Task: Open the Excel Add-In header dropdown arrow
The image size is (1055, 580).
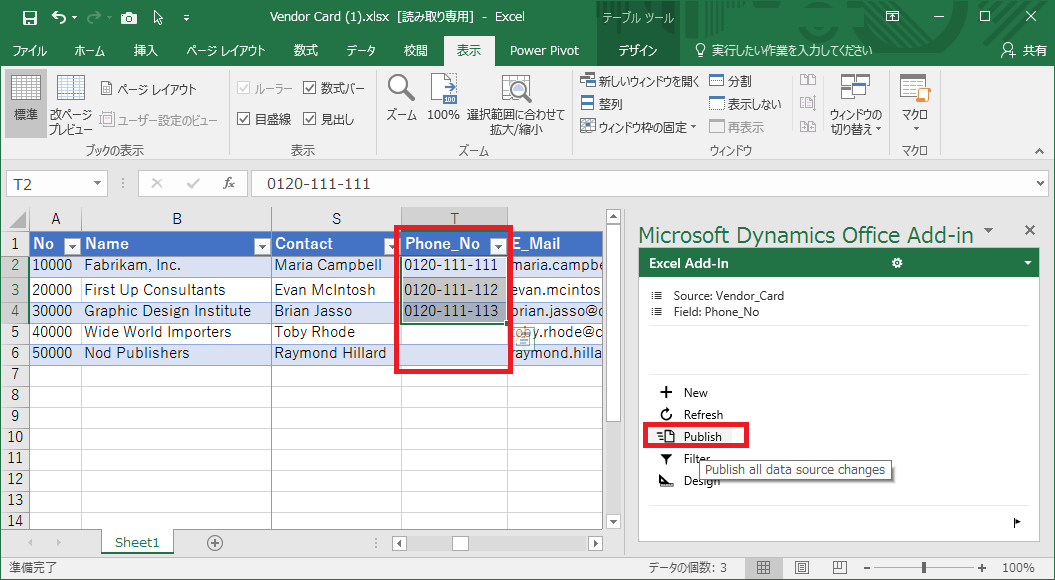Action: [1027, 263]
